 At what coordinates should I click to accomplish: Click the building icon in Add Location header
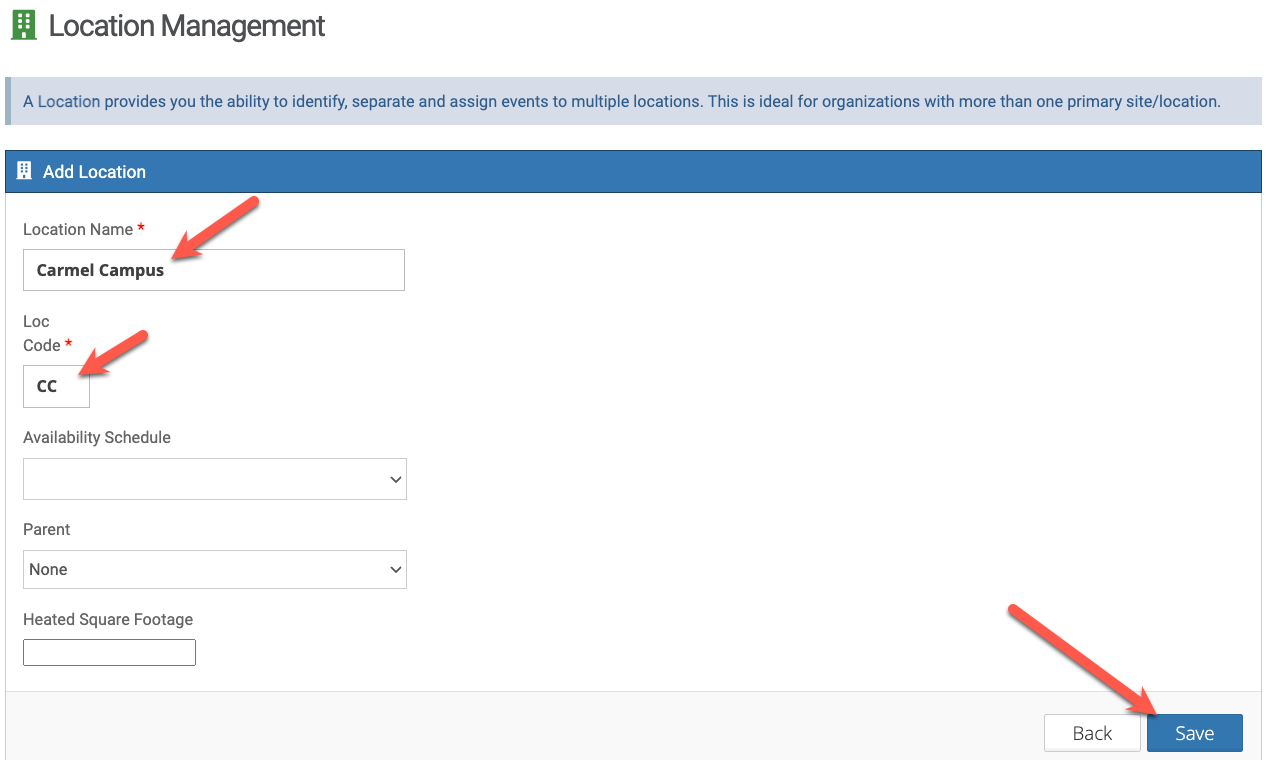(x=25, y=171)
